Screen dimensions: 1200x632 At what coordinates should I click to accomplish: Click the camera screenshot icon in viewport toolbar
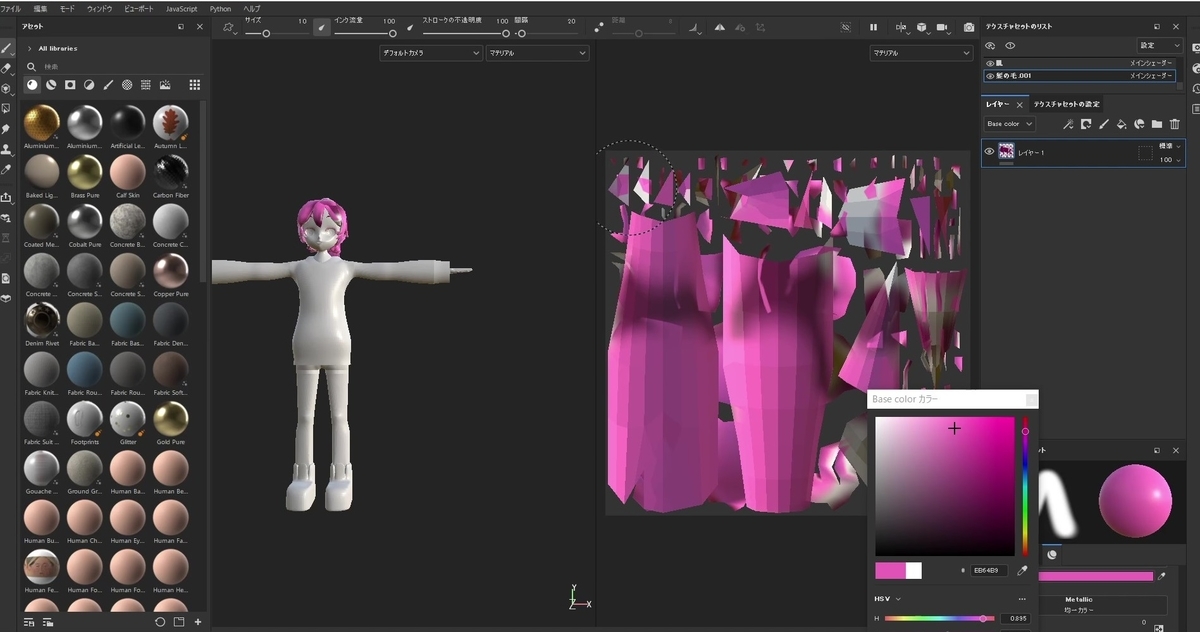968,28
